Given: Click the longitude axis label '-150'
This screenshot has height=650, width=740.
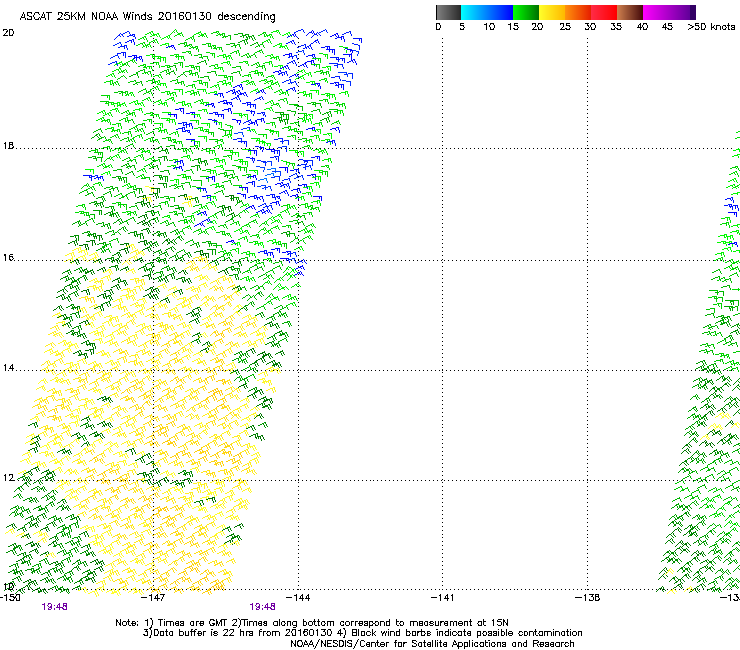Looking at the screenshot, I should 10,598.
